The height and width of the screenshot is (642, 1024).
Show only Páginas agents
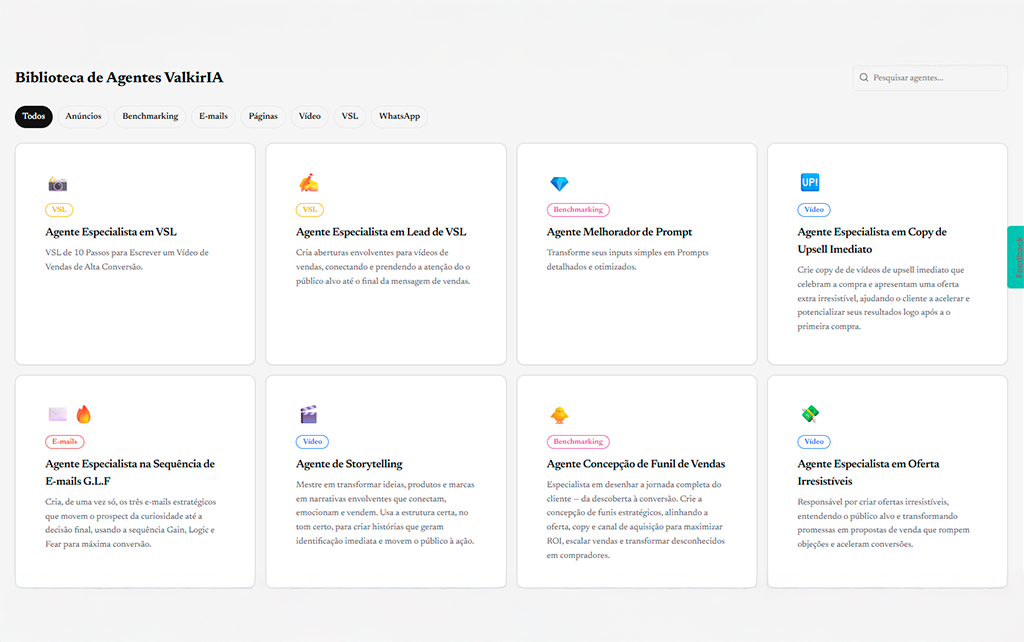[263, 116]
